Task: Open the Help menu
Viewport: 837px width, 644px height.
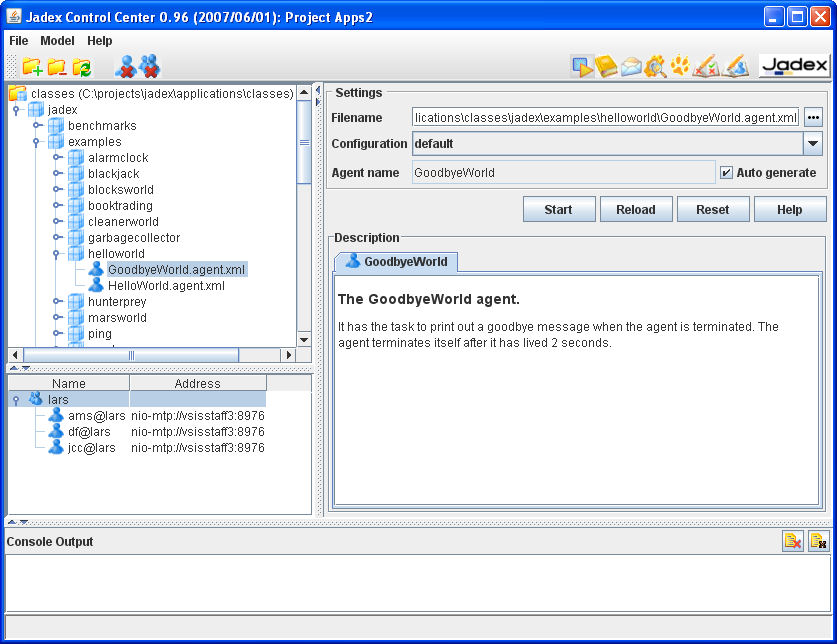Action: coord(100,41)
